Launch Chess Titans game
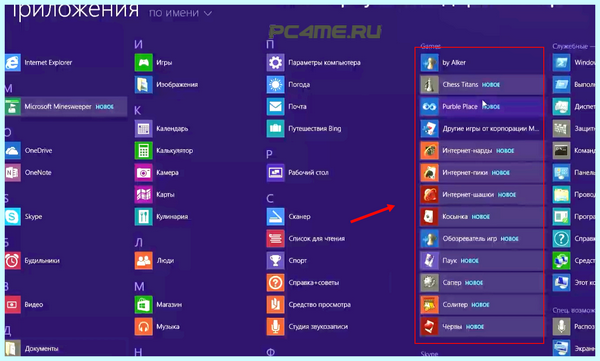600x361 pixels. [481, 85]
